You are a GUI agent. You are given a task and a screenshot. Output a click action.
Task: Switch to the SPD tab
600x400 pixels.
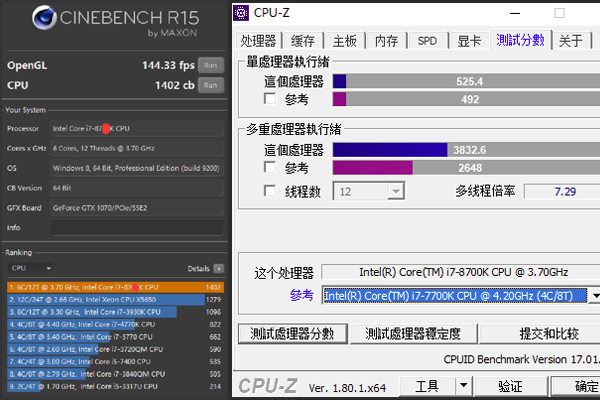(427, 41)
